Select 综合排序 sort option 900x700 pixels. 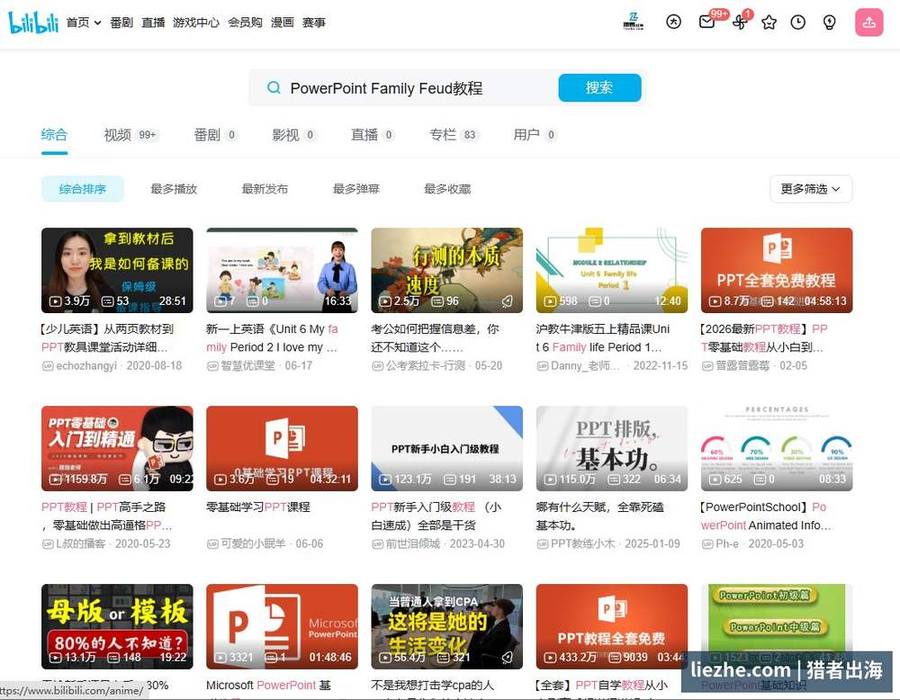click(x=83, y=189)
